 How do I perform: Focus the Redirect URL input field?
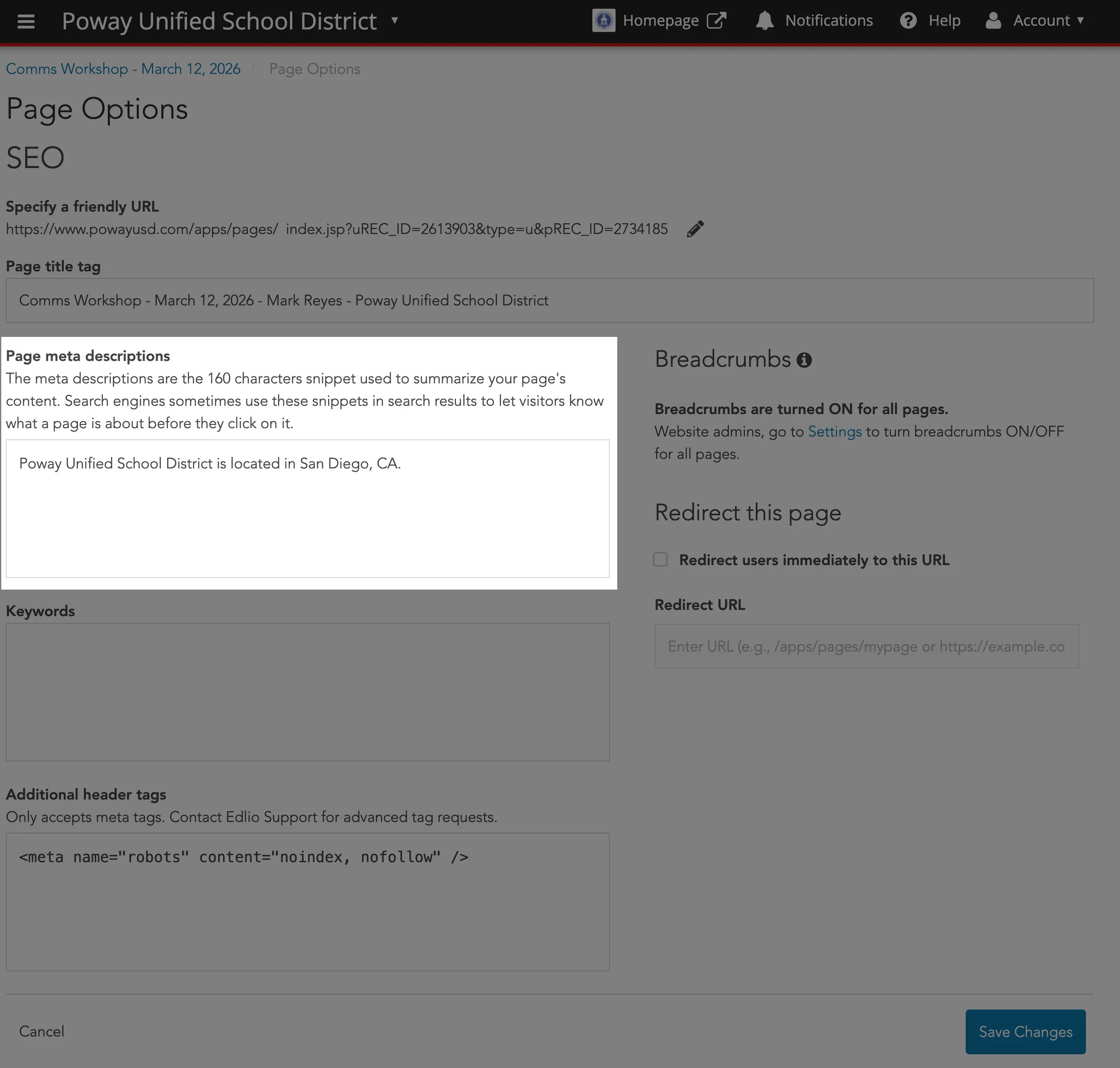coord(866,647)
